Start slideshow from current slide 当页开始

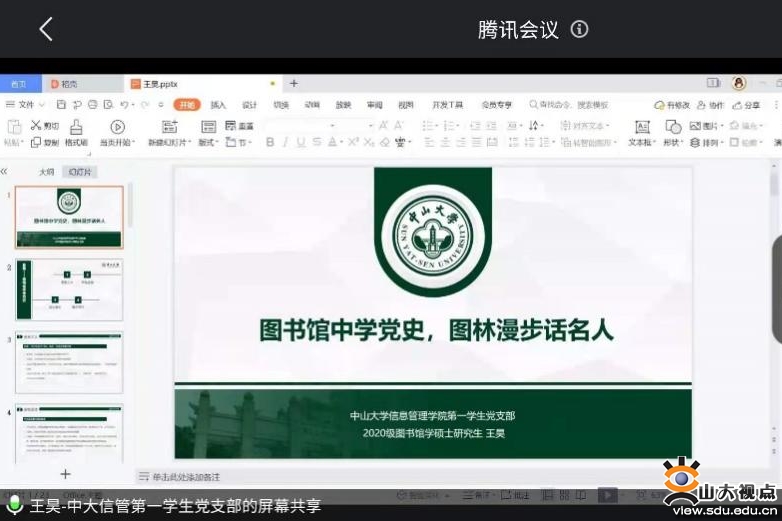[x=117, y=133]
